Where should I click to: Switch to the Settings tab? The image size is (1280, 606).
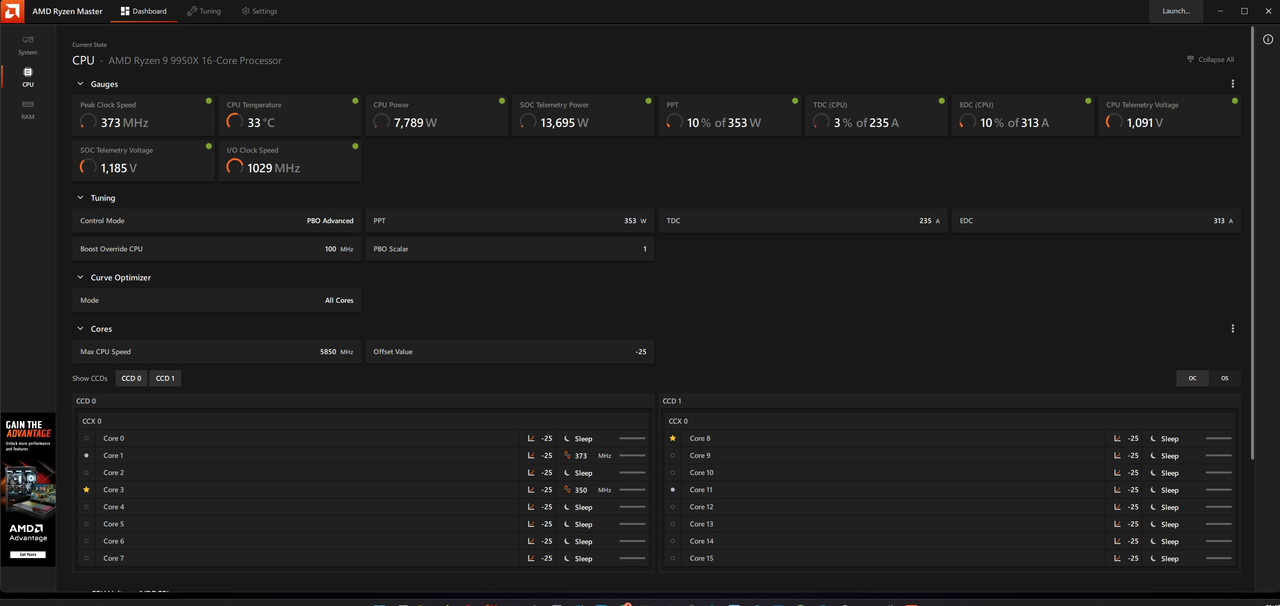[x=259, y=11]
